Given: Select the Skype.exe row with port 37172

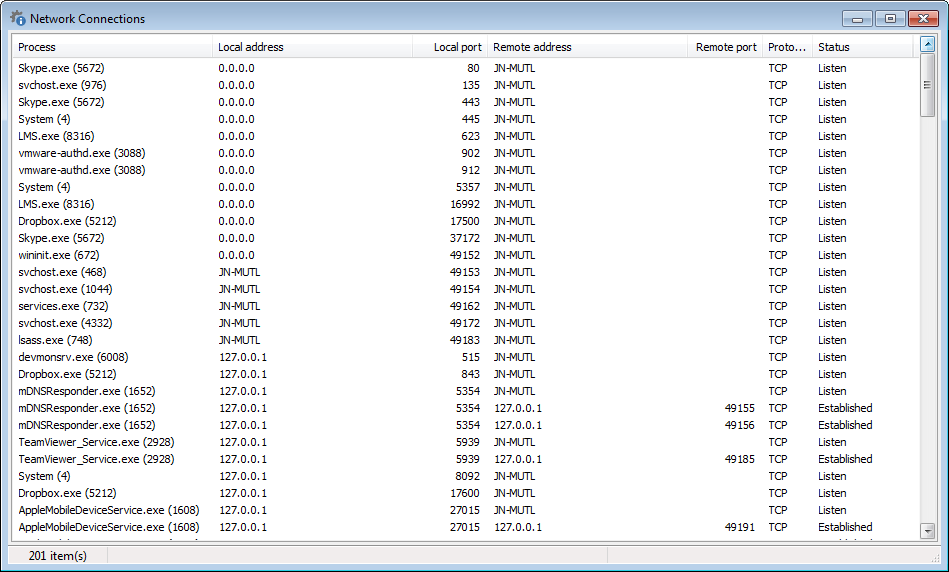Looking at the screenshot, I should pyautogui.click(x=465, y=238).
